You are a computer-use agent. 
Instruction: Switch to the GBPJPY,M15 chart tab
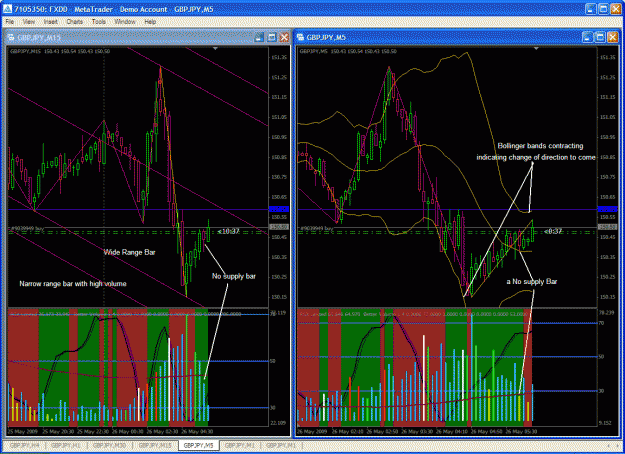pyautogui.click(x=155, y=445)
